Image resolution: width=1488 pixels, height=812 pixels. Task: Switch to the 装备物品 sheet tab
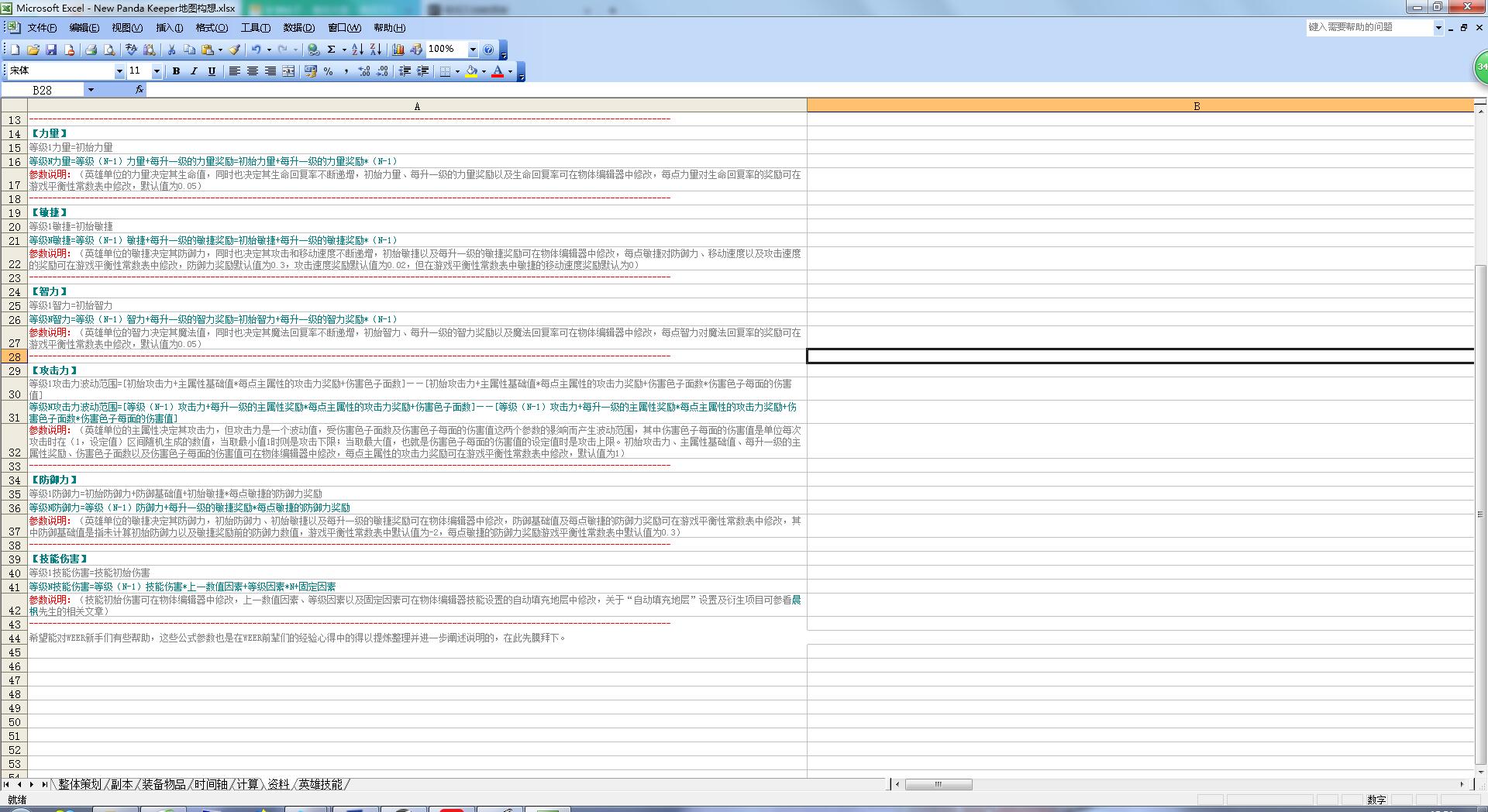coord(164,784)
